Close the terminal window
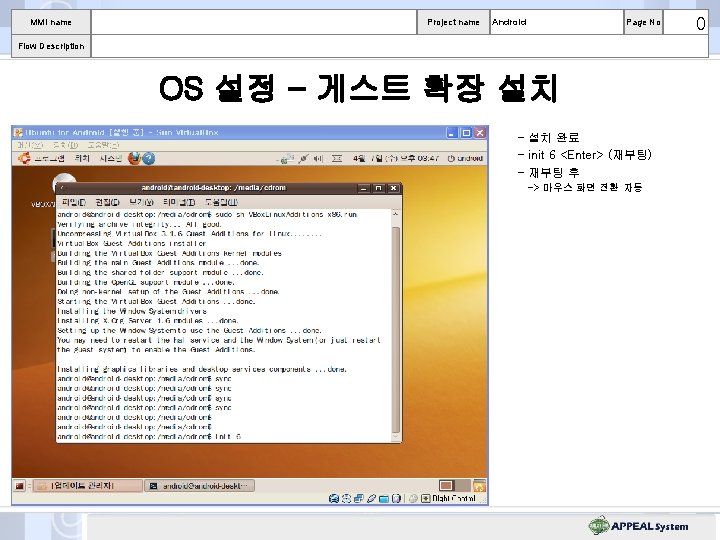This screenshot has height=540, width=720. (x=394, y=188)
